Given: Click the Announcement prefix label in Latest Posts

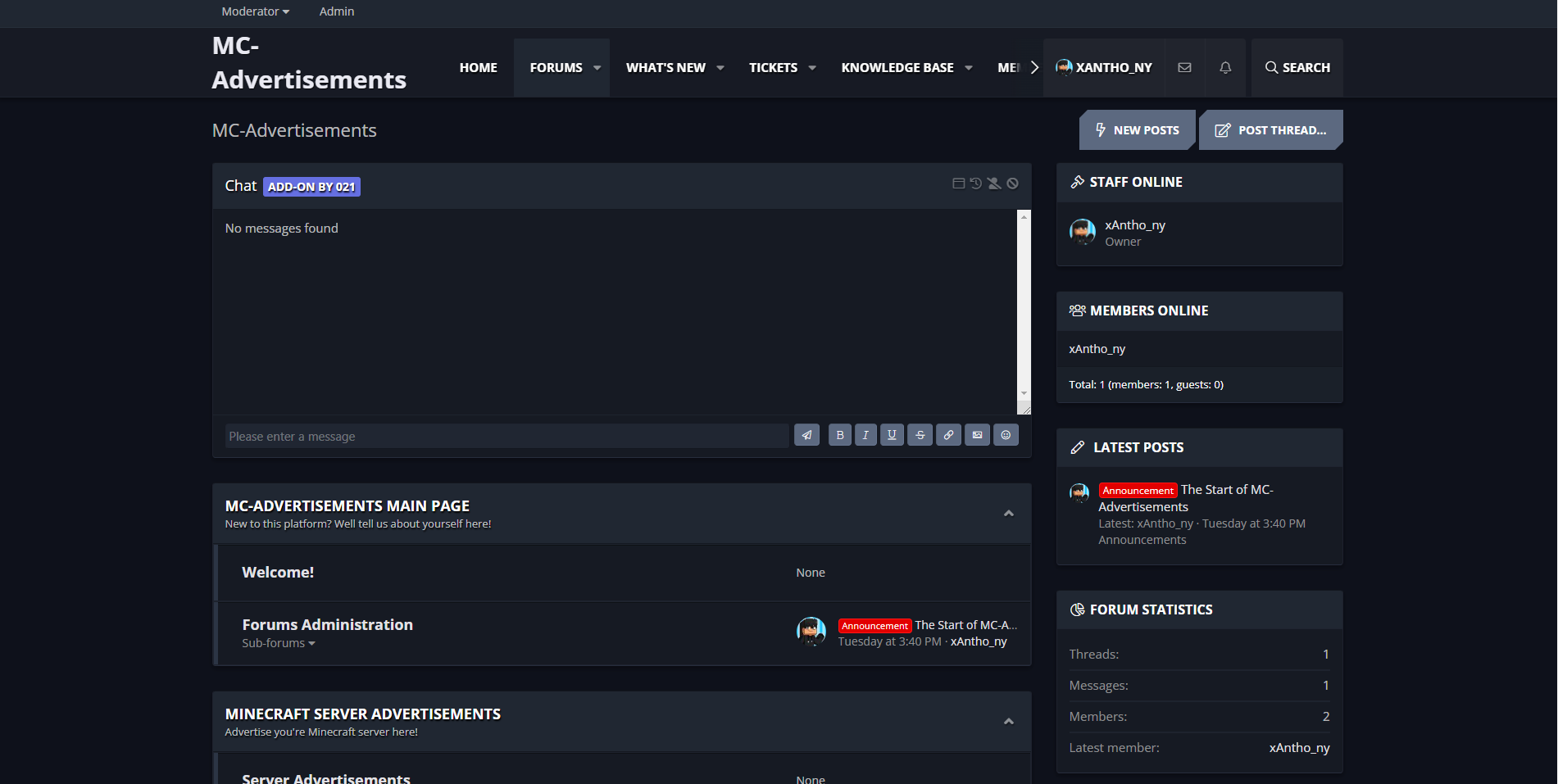Looking at the screenshot, I should (1138, 491).
